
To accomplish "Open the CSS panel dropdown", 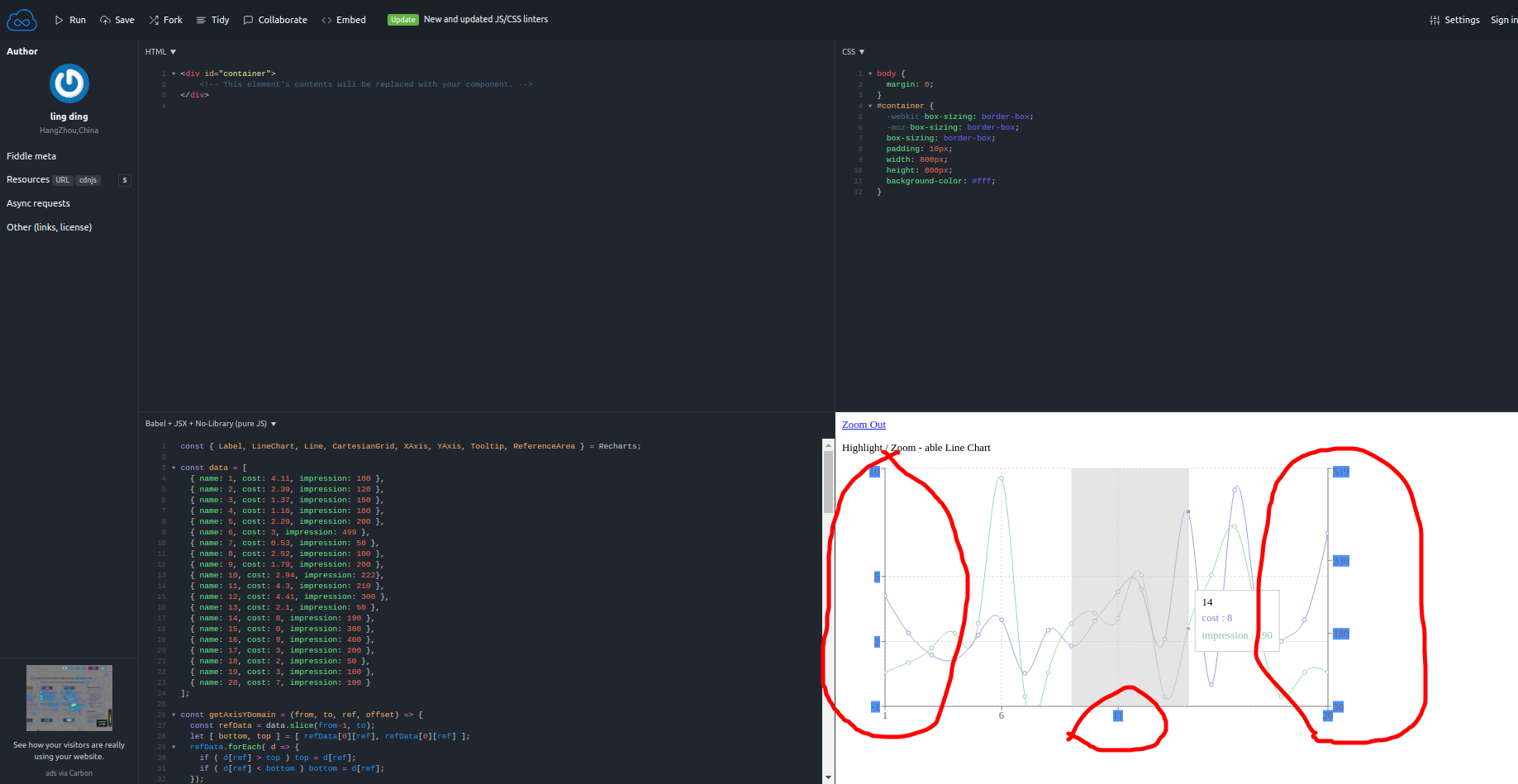I will pyautogui.click(x=862, y=51).
